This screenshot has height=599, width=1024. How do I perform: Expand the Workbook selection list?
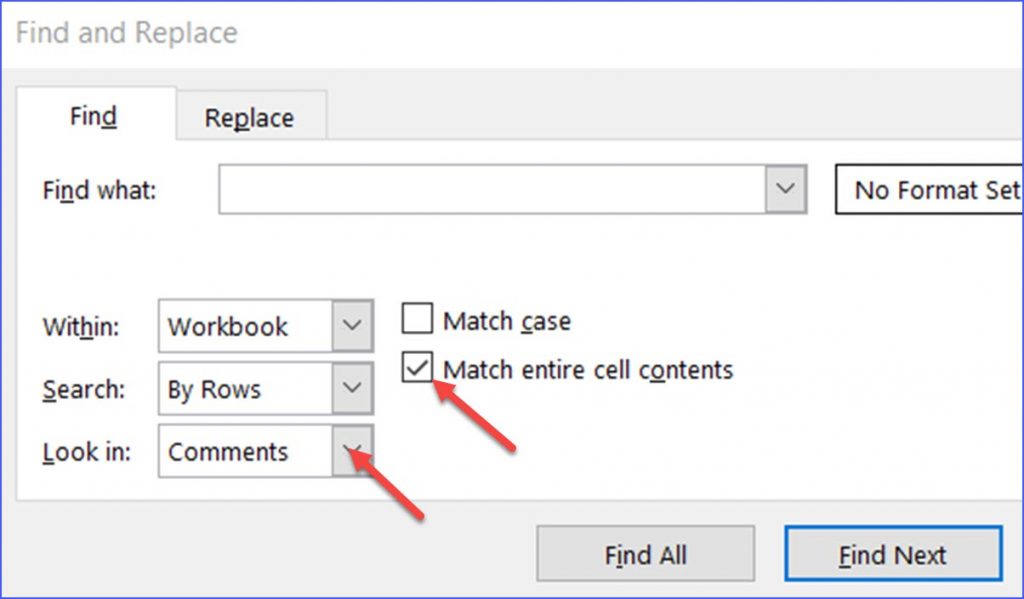(x=351, y=326)
